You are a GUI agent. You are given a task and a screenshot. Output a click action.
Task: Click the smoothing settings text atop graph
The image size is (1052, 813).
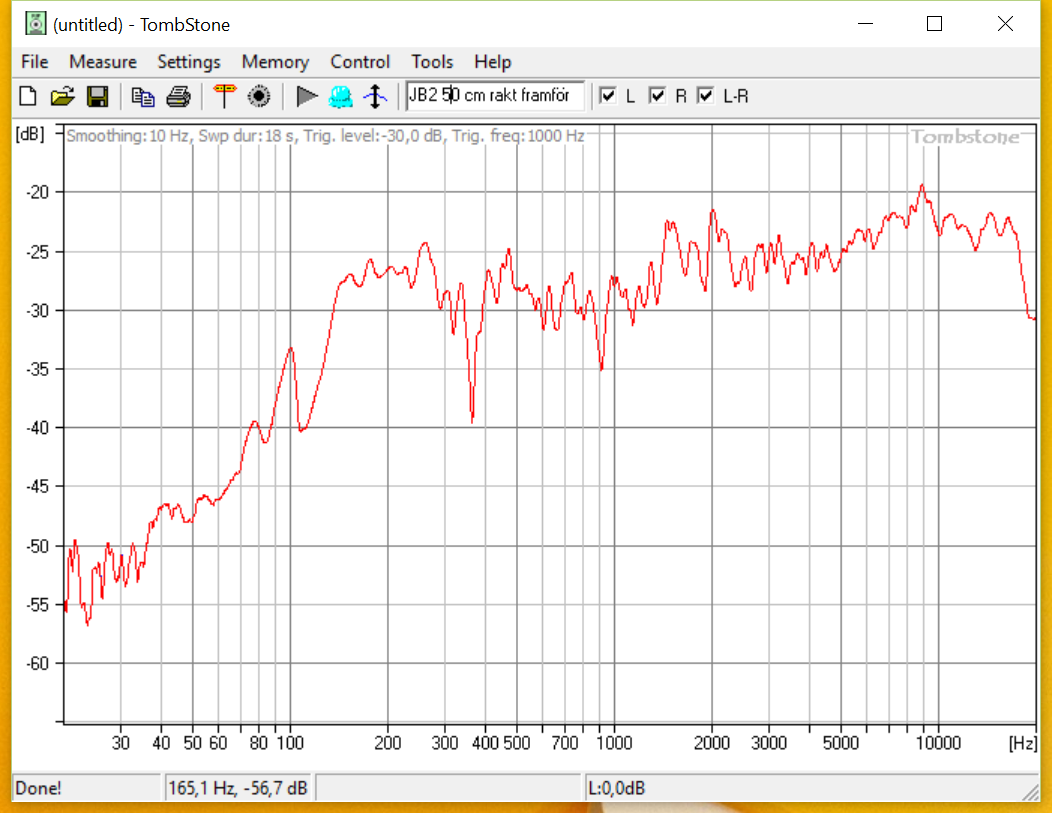[x=325, y=136]
